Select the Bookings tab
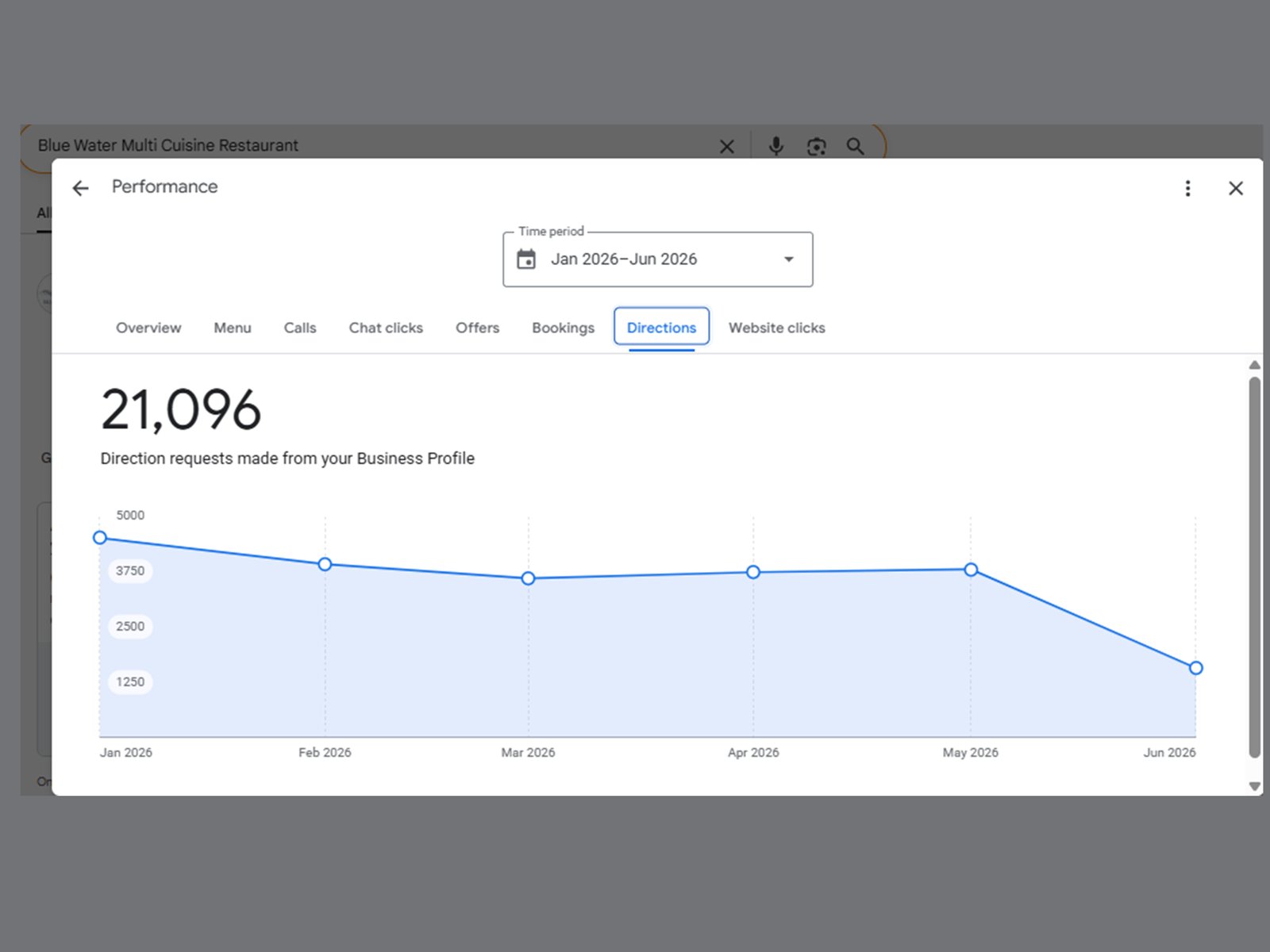Screen dimensions: 1270x952 click(563, 328)
